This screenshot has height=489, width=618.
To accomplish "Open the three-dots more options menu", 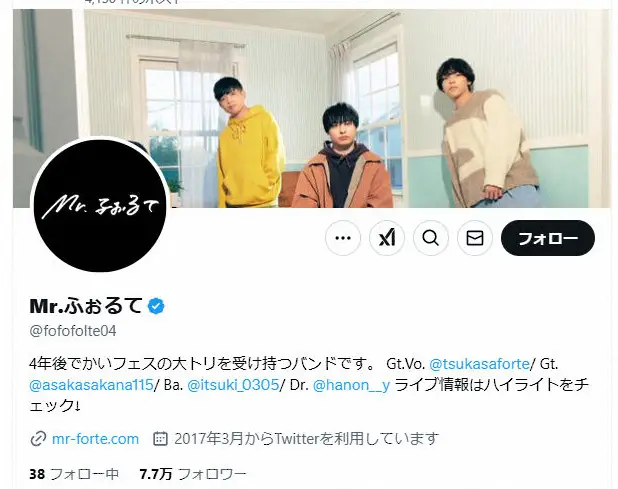I will pos(343,238).
